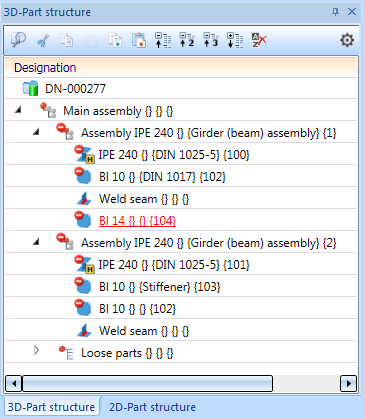Click the expand all levels icon
The height and width of the screenshot is (419, 365).
click(x=235, y=40)
